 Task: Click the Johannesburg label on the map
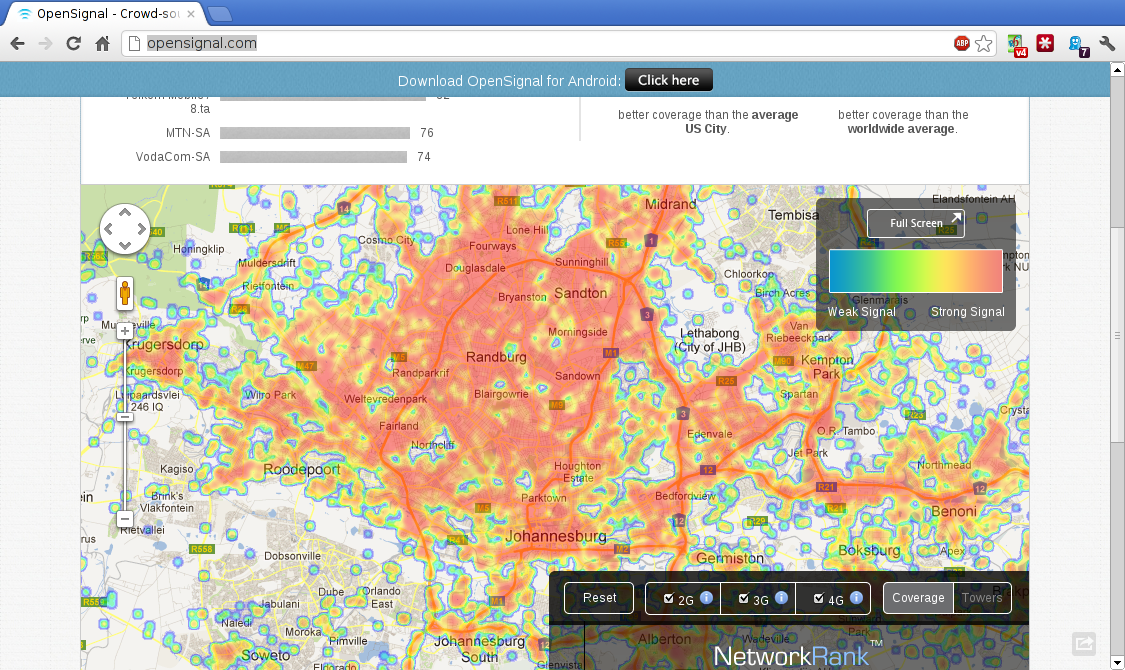[x=556, y=536]
